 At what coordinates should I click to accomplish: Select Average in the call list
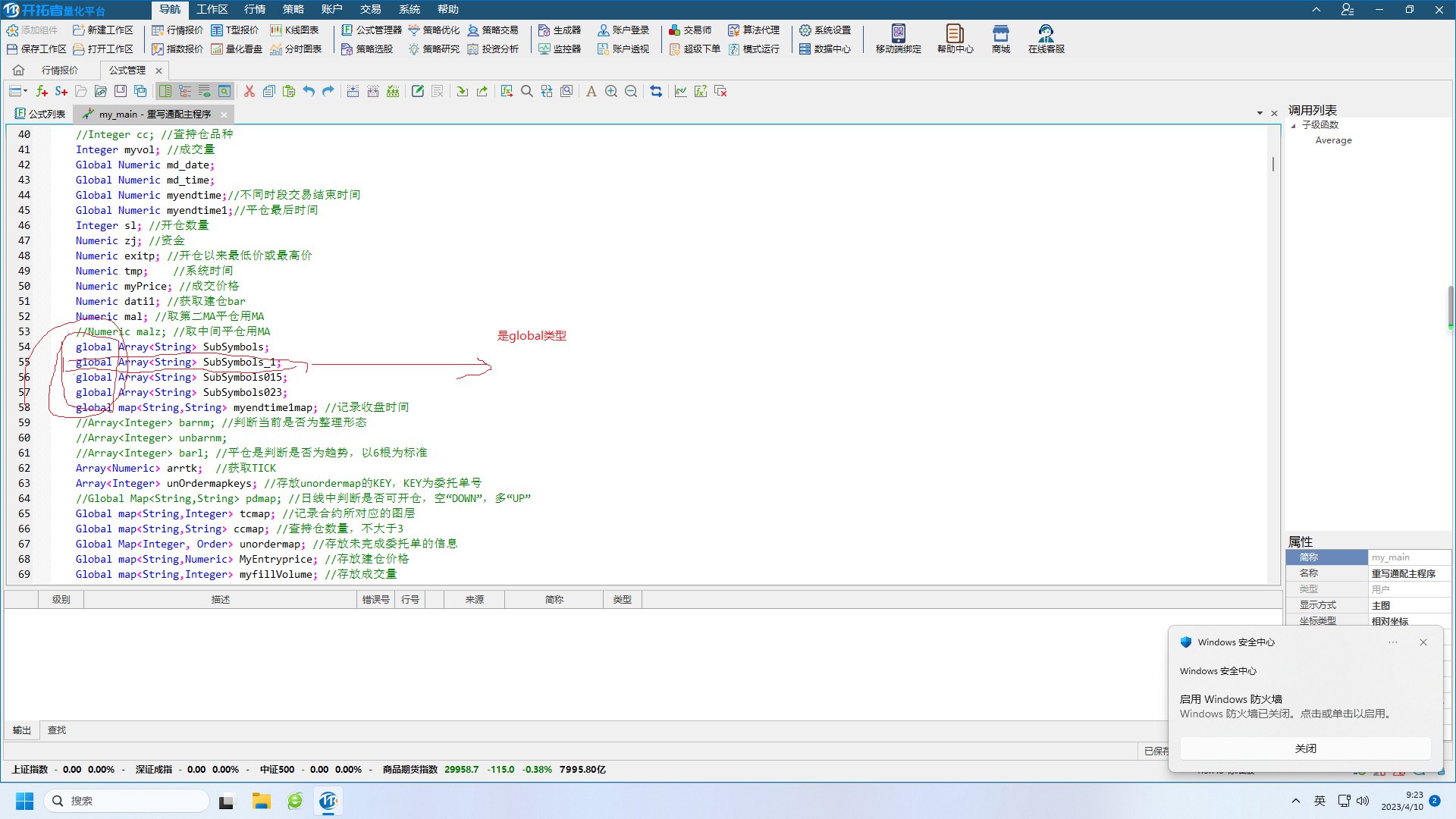point(1333,140)
